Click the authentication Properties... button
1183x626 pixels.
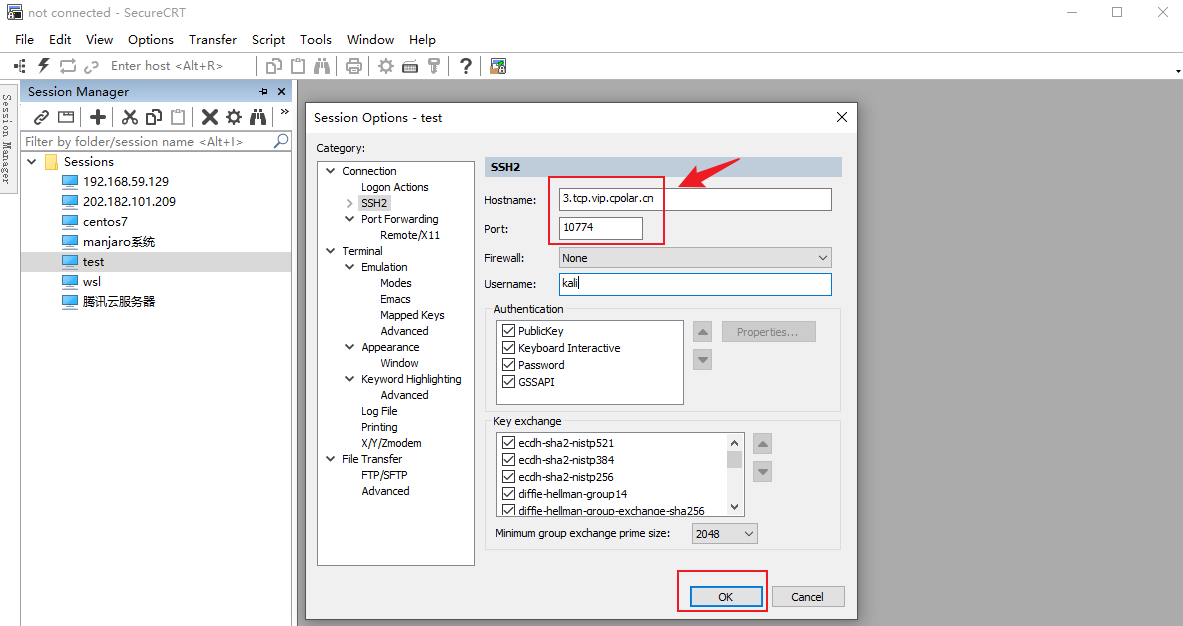(768, 332)
